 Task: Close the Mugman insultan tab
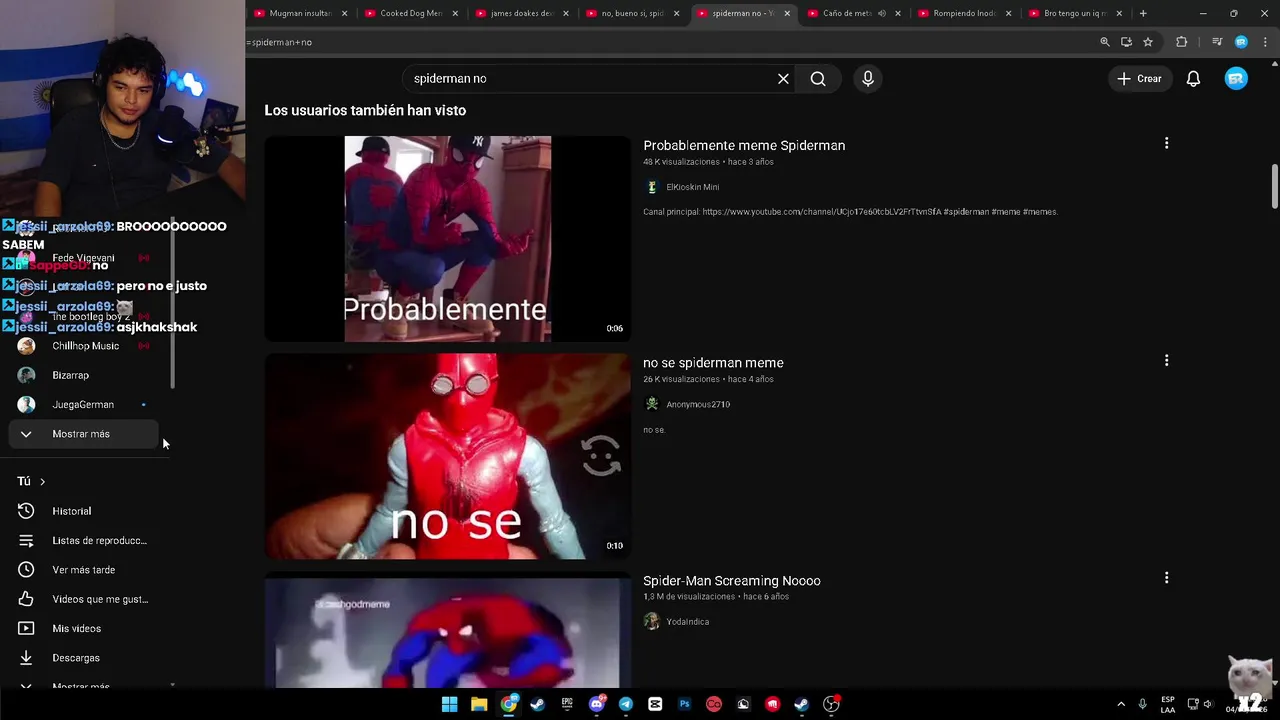point(345,13)
